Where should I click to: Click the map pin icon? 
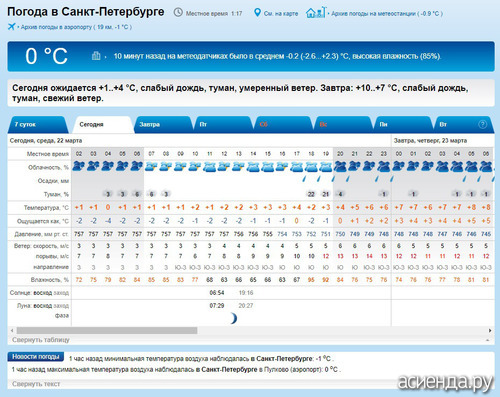click(x=257, y=13)
